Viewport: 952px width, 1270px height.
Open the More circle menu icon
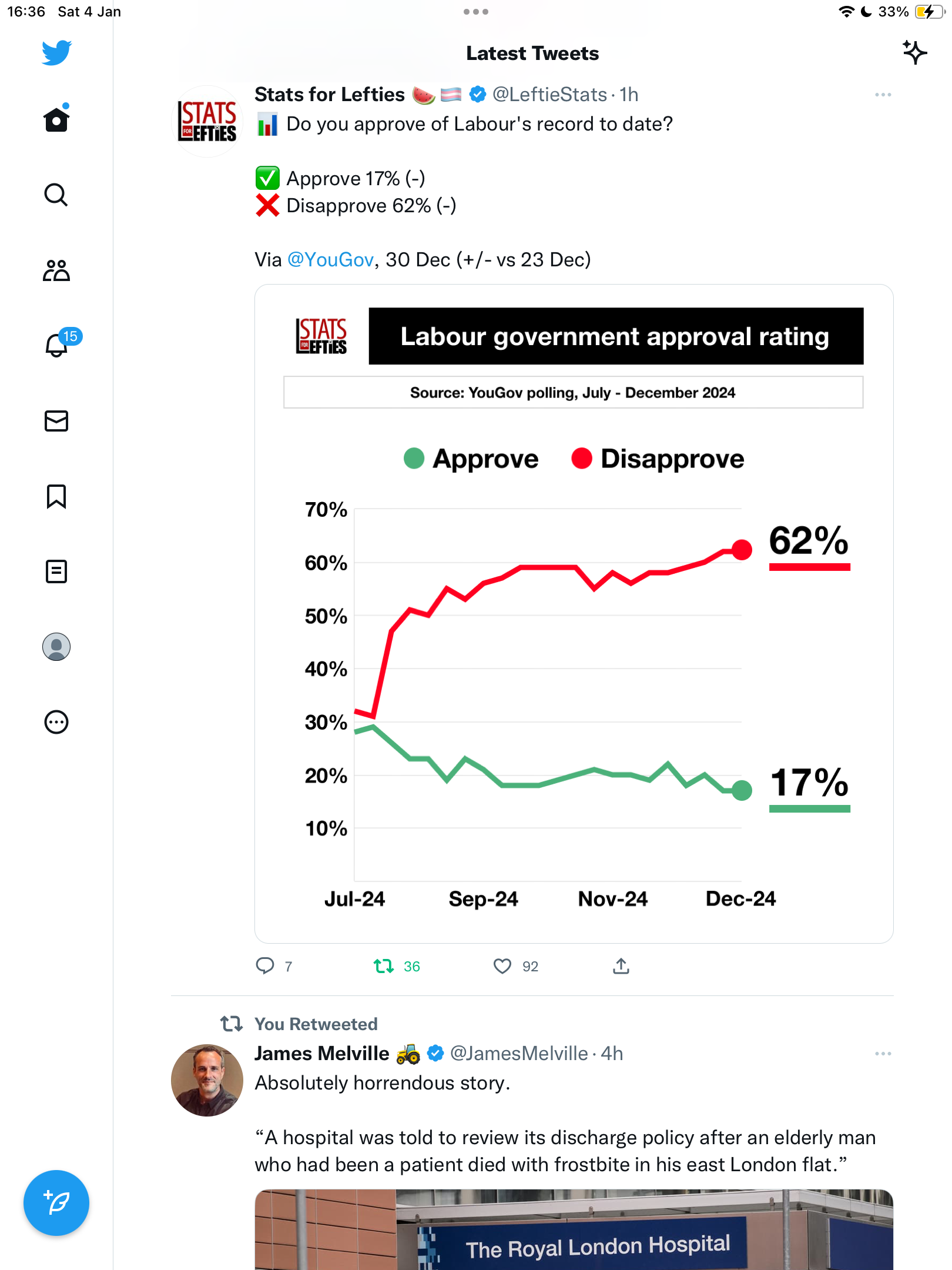coord(56,721)
